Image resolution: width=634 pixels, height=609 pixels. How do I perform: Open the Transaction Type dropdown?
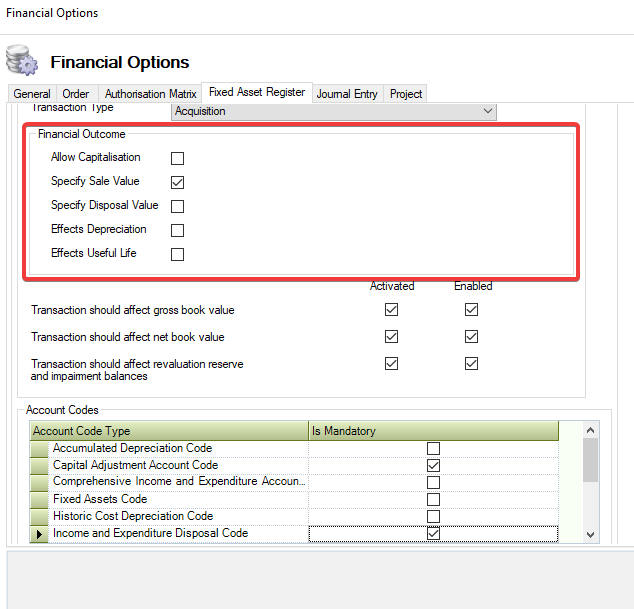point(488,111)
